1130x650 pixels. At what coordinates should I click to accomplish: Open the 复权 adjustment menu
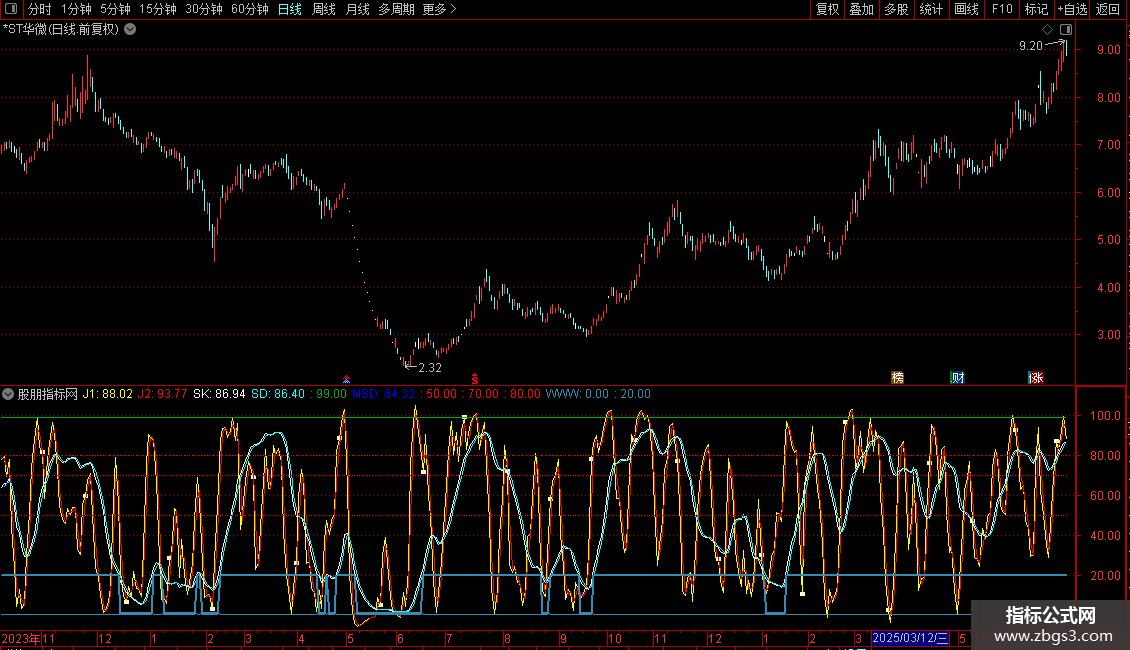827,9
